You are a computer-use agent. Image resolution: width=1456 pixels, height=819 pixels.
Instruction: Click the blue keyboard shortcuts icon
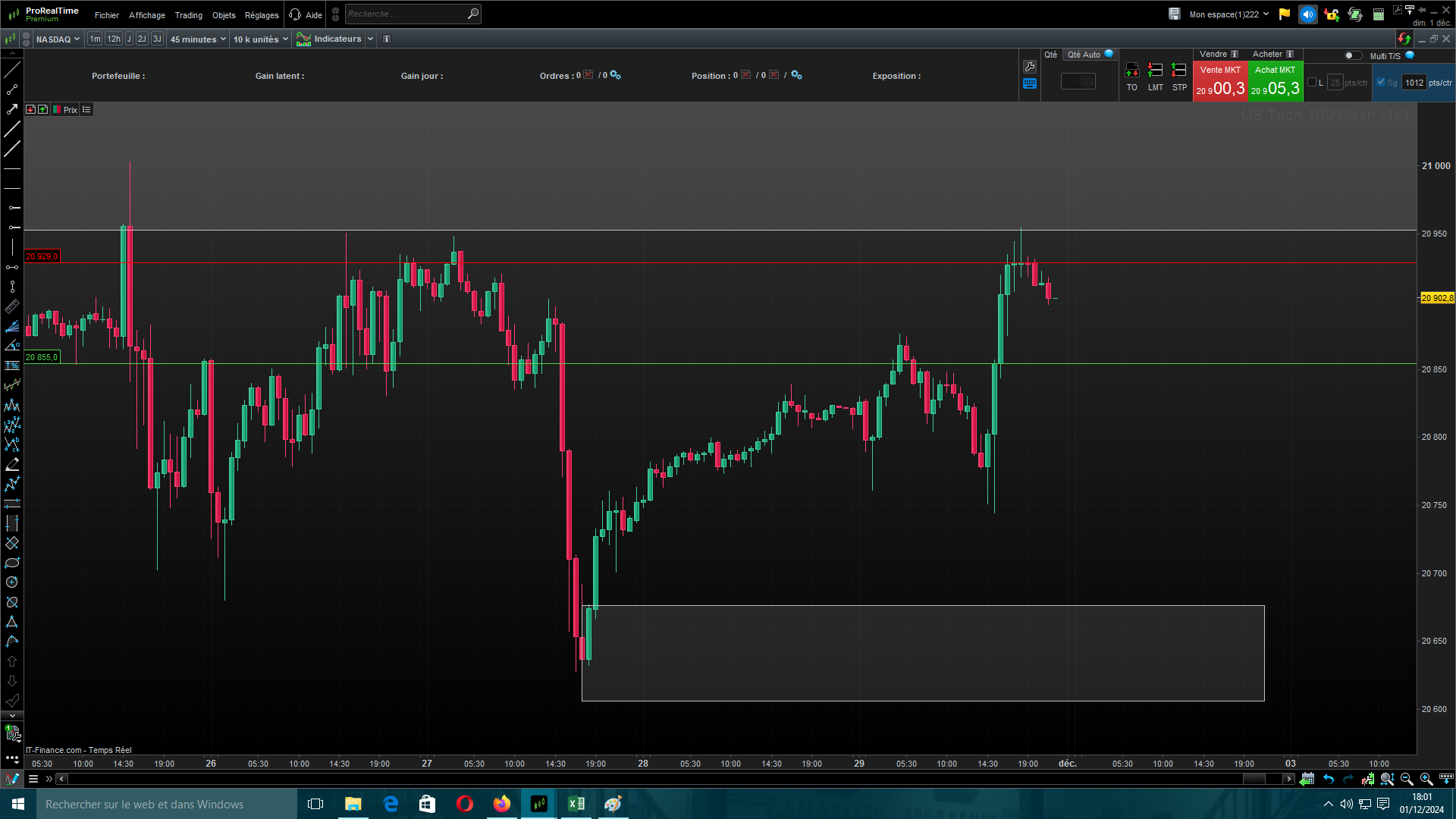click(x=1030, y=84)
